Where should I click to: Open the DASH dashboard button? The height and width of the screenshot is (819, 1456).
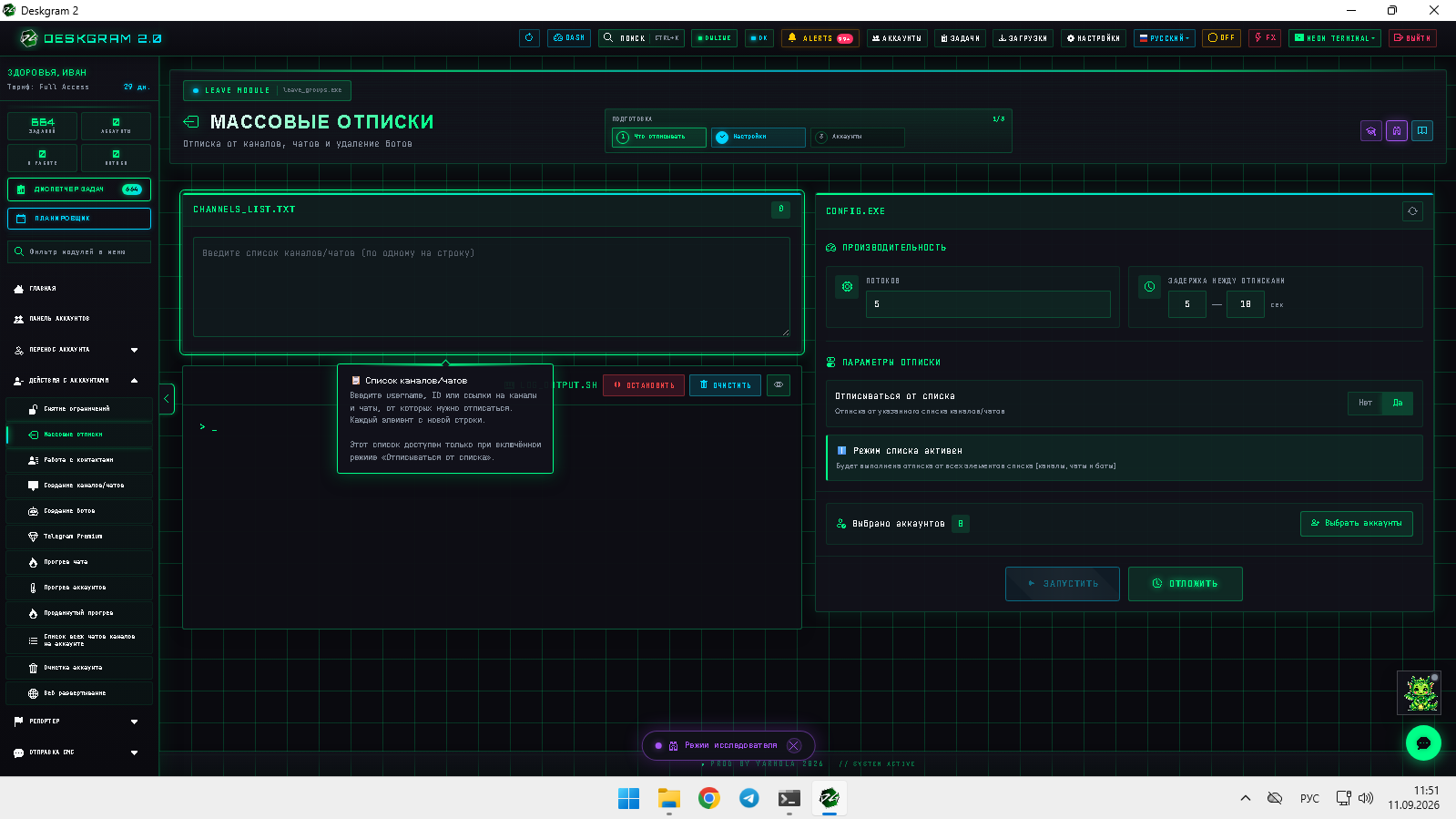(x=569, y=38)
